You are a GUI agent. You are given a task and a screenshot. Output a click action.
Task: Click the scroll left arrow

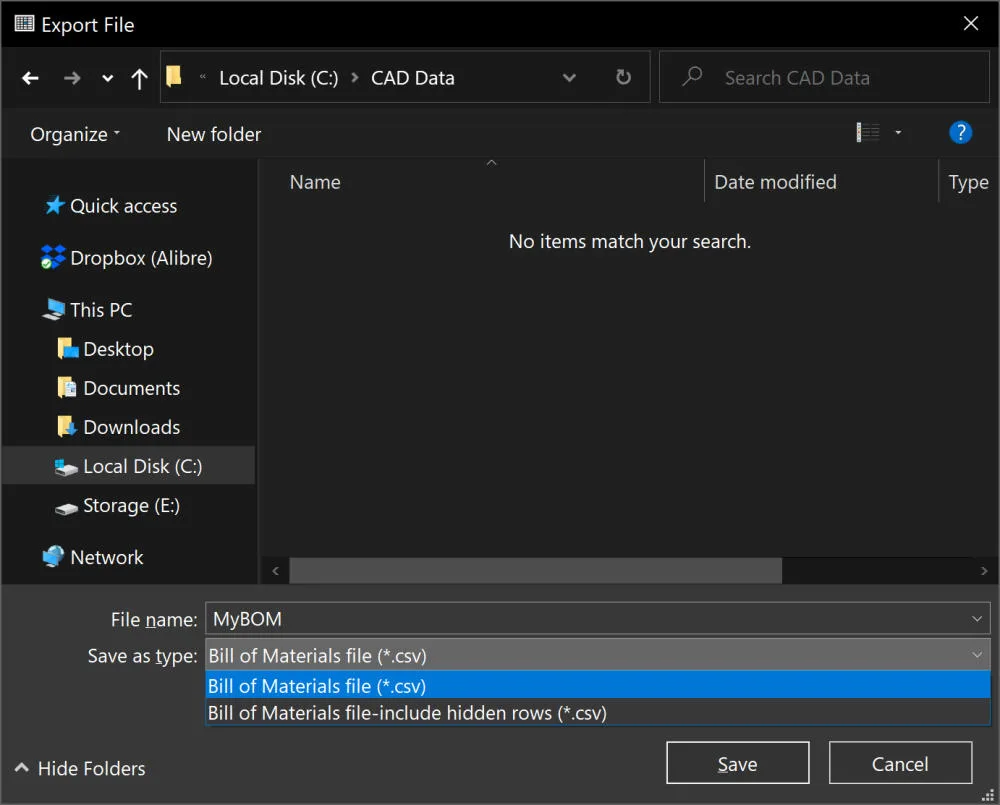pyautogui.click(x=276, y=570)
